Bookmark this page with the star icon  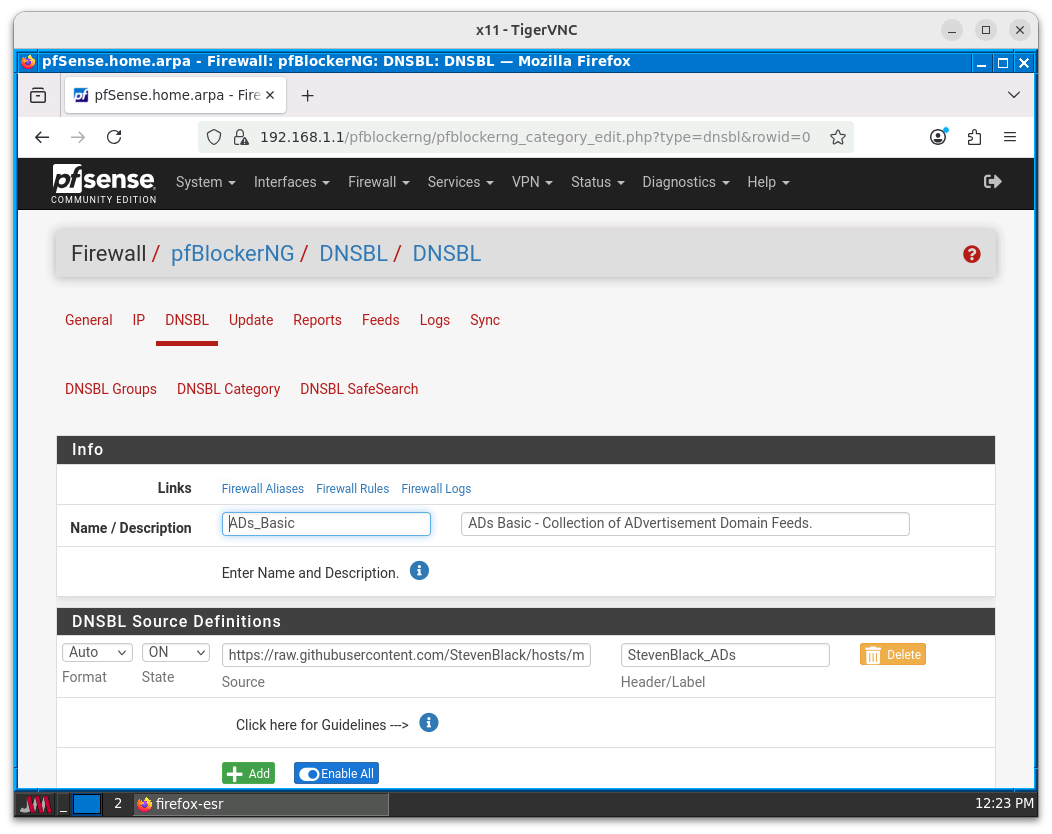point(837,138)
